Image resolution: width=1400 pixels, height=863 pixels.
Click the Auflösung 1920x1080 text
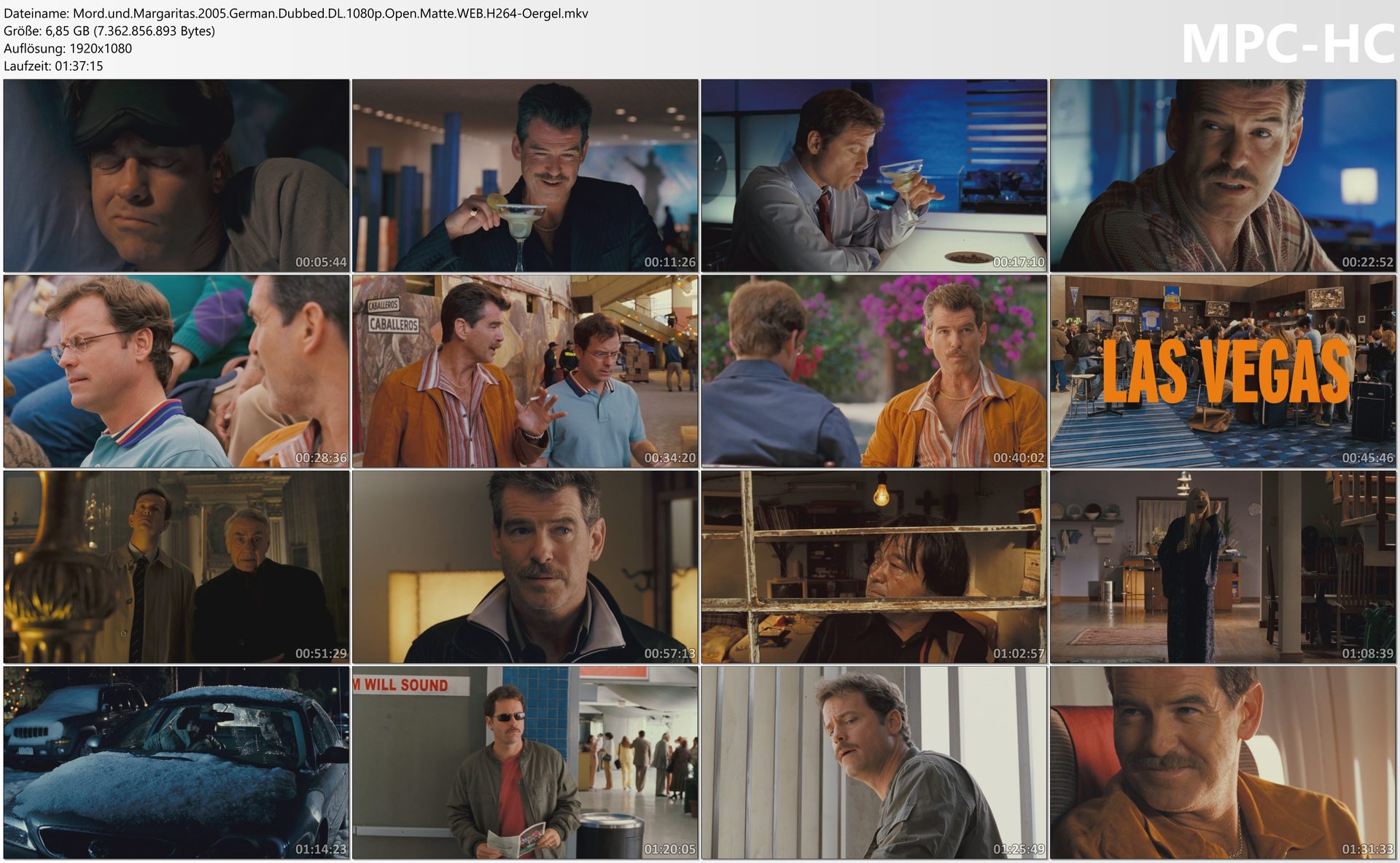(68, 48)
